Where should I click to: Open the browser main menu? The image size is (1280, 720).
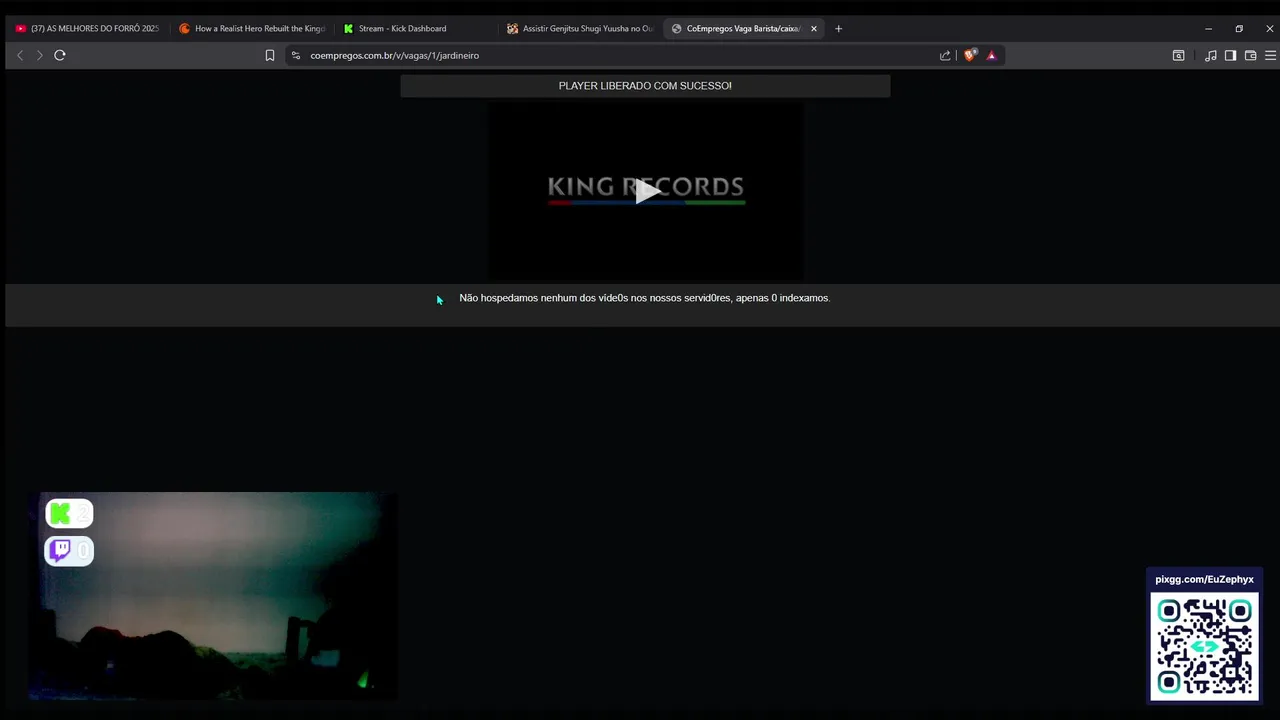click(1270, 55)
